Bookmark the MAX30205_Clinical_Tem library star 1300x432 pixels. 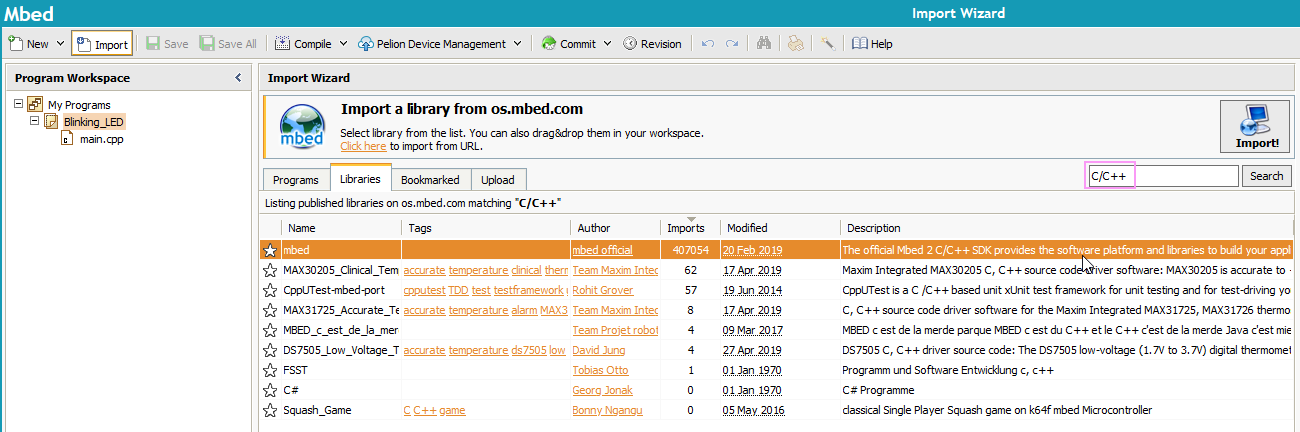tap(270, 270)
